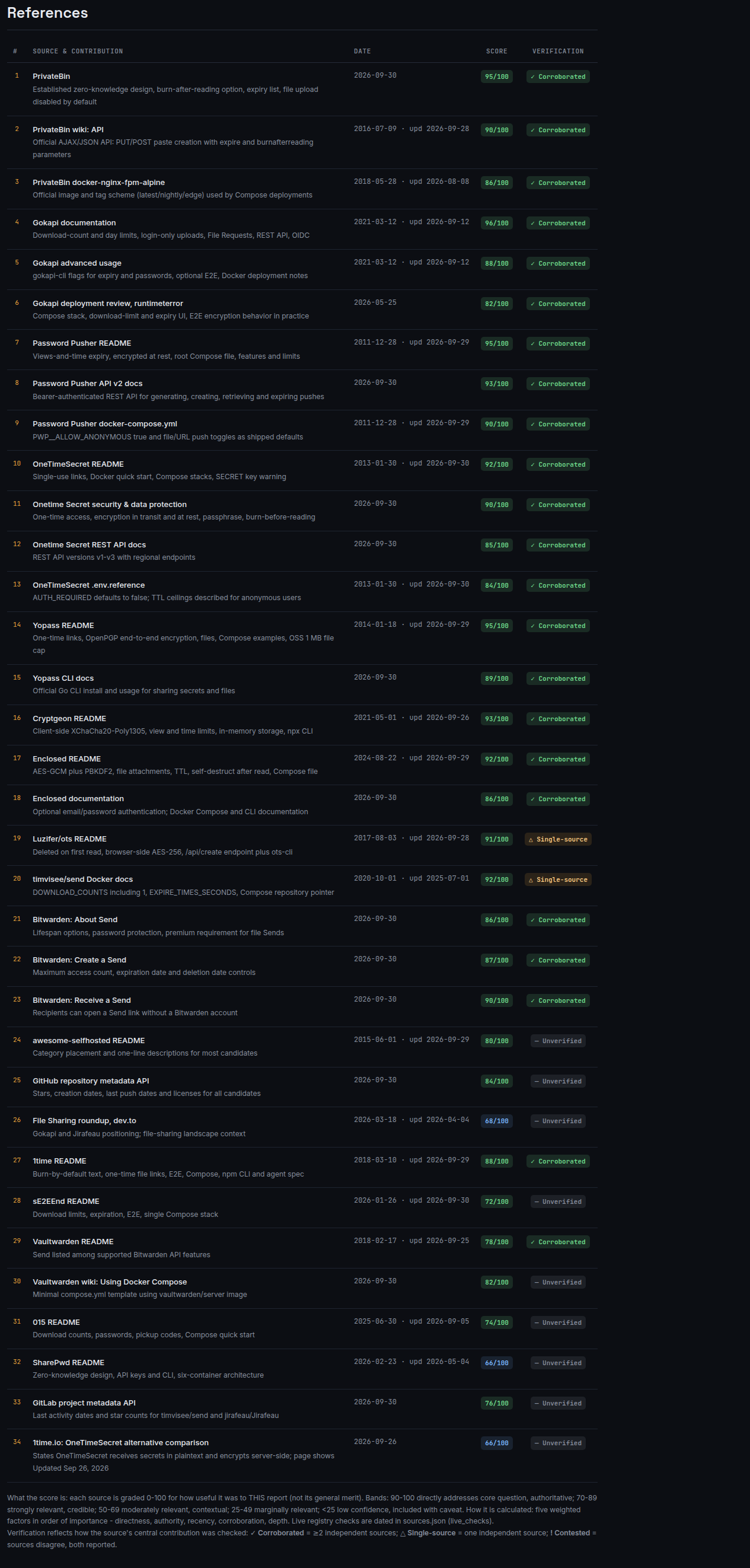
Task: Click the Single-source badge for timvisee/send Docker docs
Action: coord(558,879)
